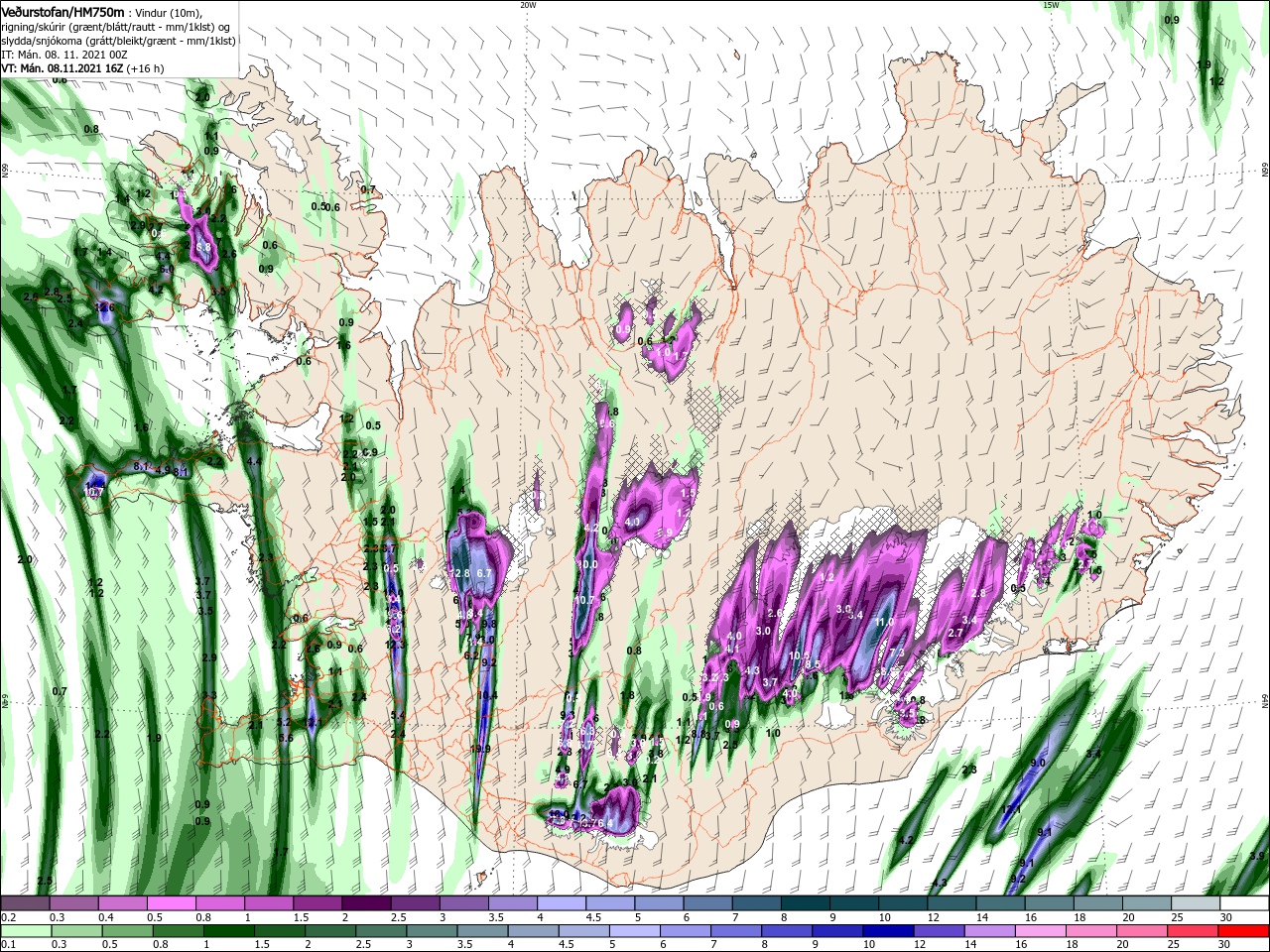Click the 20W longitude label
1270x952 pixels.
528,5
